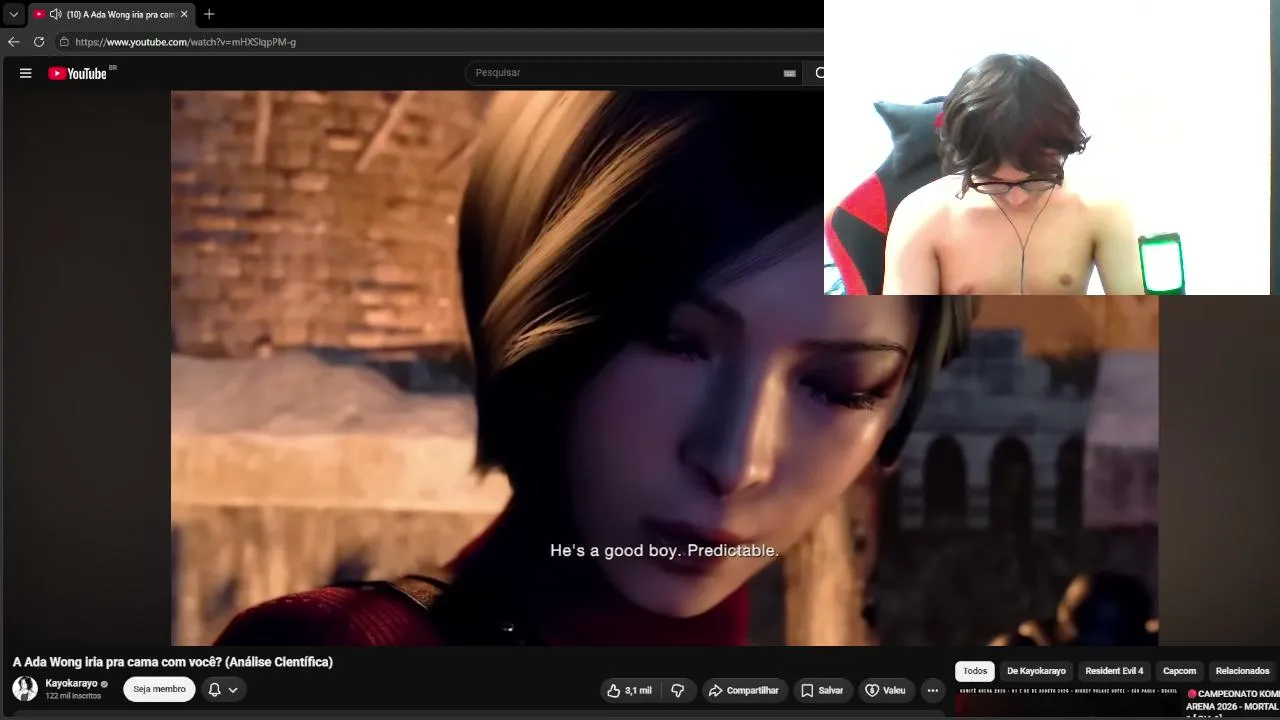Expand the notification bell options
Screen dimensions: 1280x720
click(224, 690)
